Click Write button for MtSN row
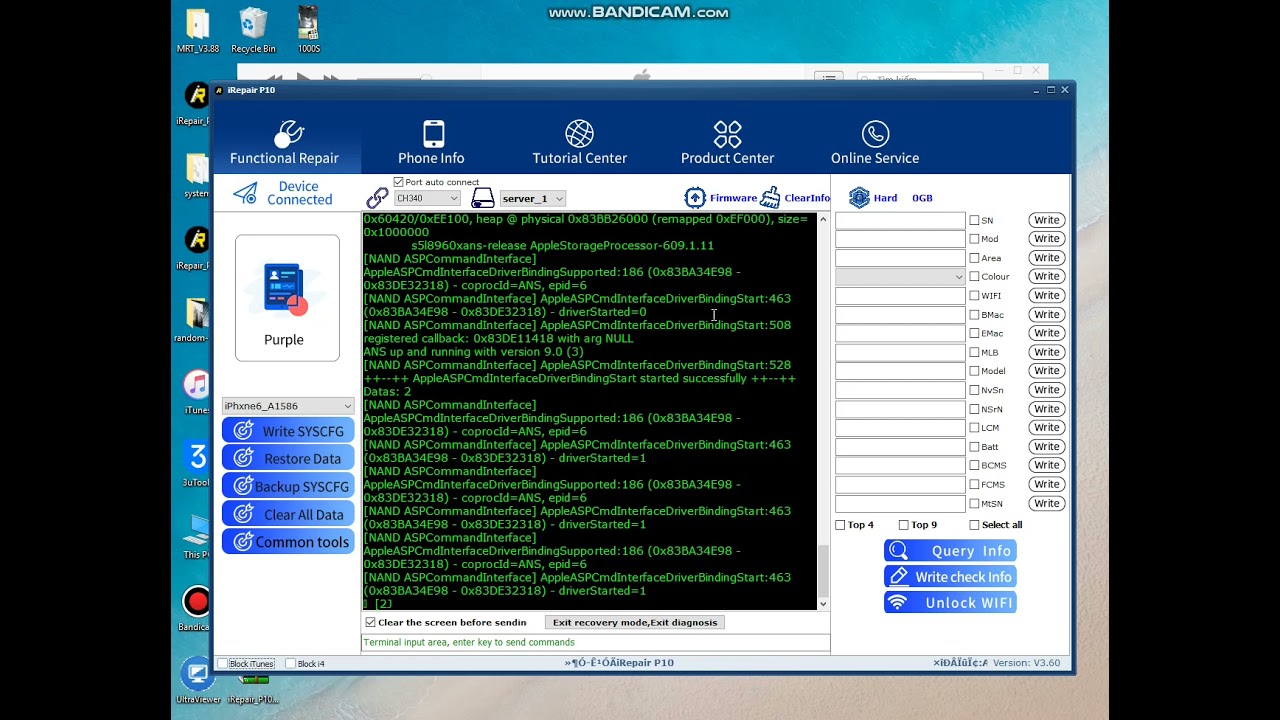 (1047, 503)
